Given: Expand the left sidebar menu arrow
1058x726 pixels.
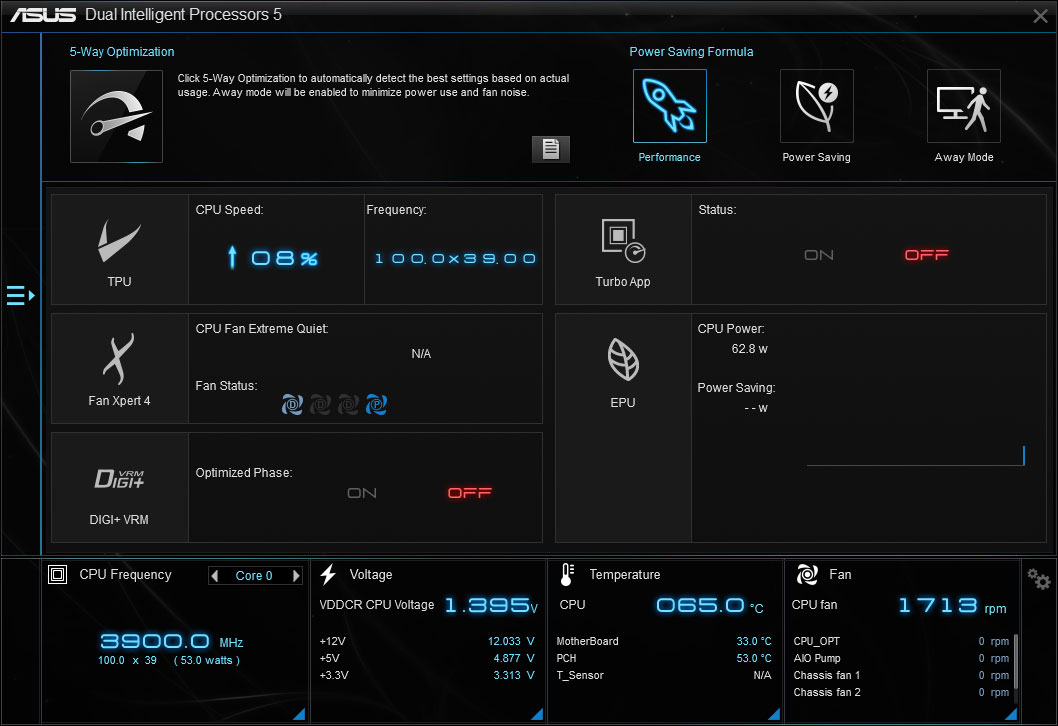Looking at the screenshot, I should [20, 296].
